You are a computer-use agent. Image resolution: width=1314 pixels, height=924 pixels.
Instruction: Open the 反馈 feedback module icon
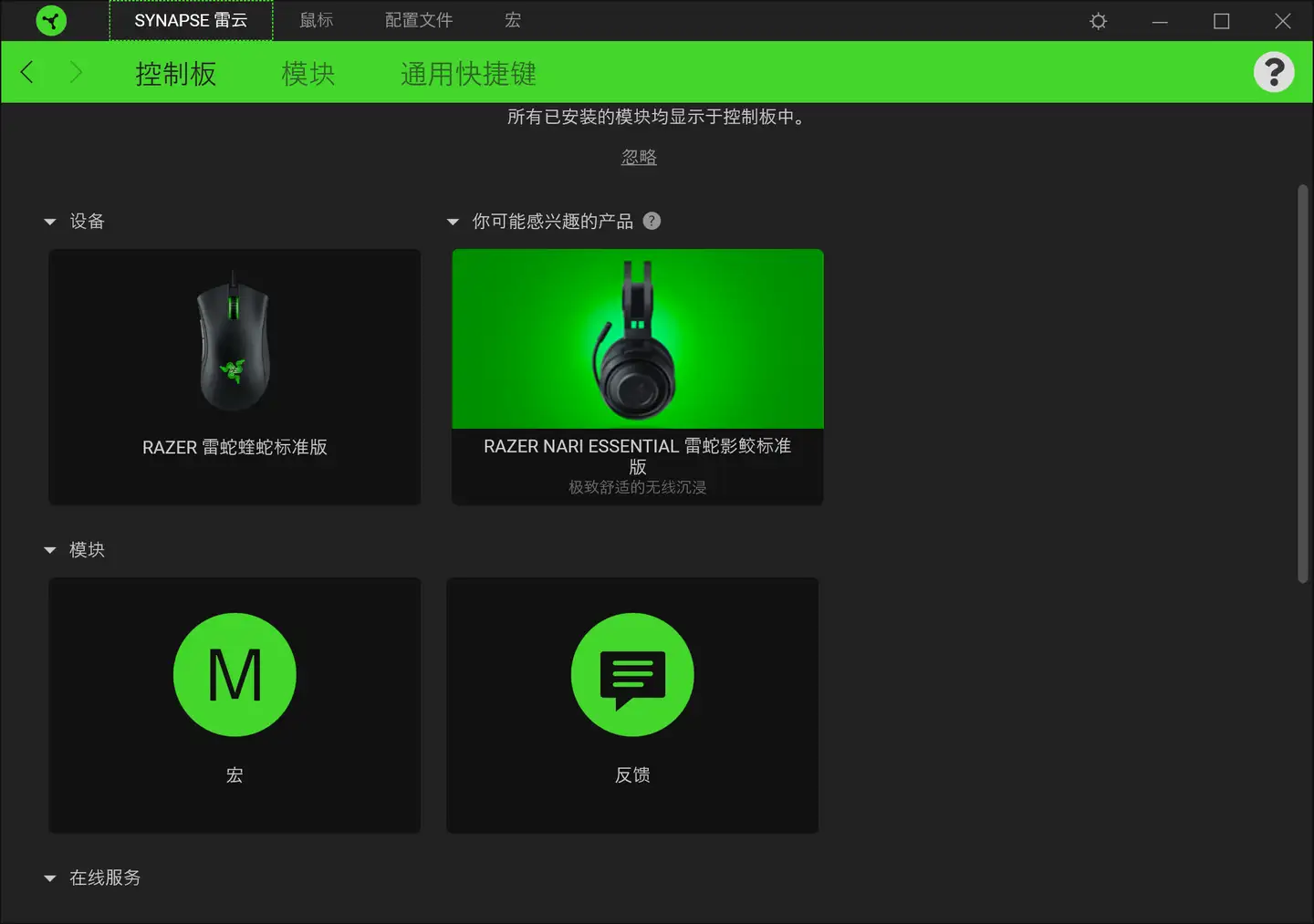pos(632,675)
